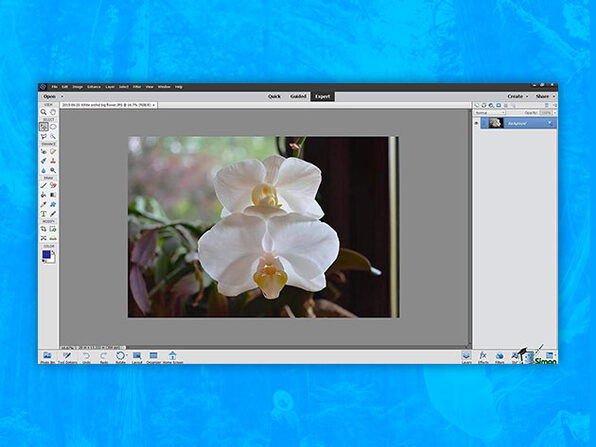Click the blue foreground color swatch
The image size is (596, 447).
46,254
